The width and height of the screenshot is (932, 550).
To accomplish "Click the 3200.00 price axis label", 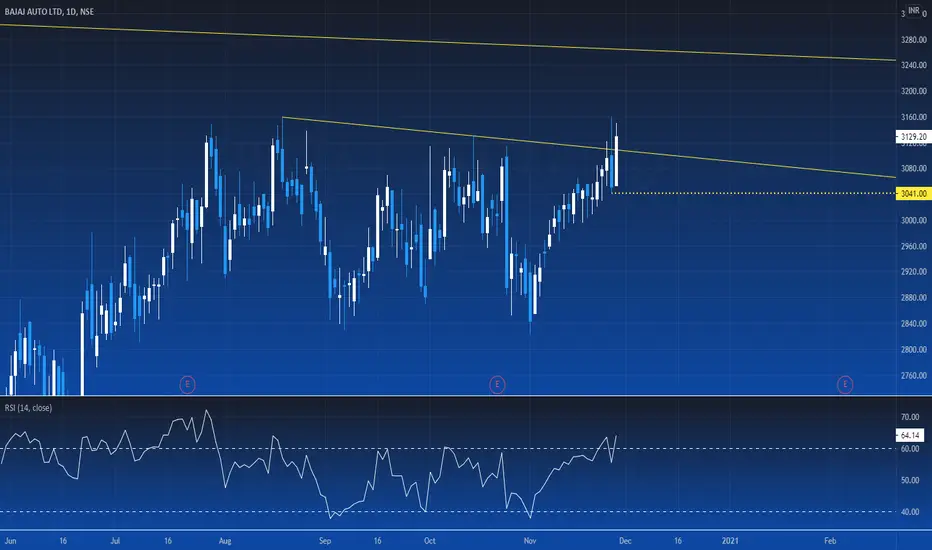I will point(914,91).
